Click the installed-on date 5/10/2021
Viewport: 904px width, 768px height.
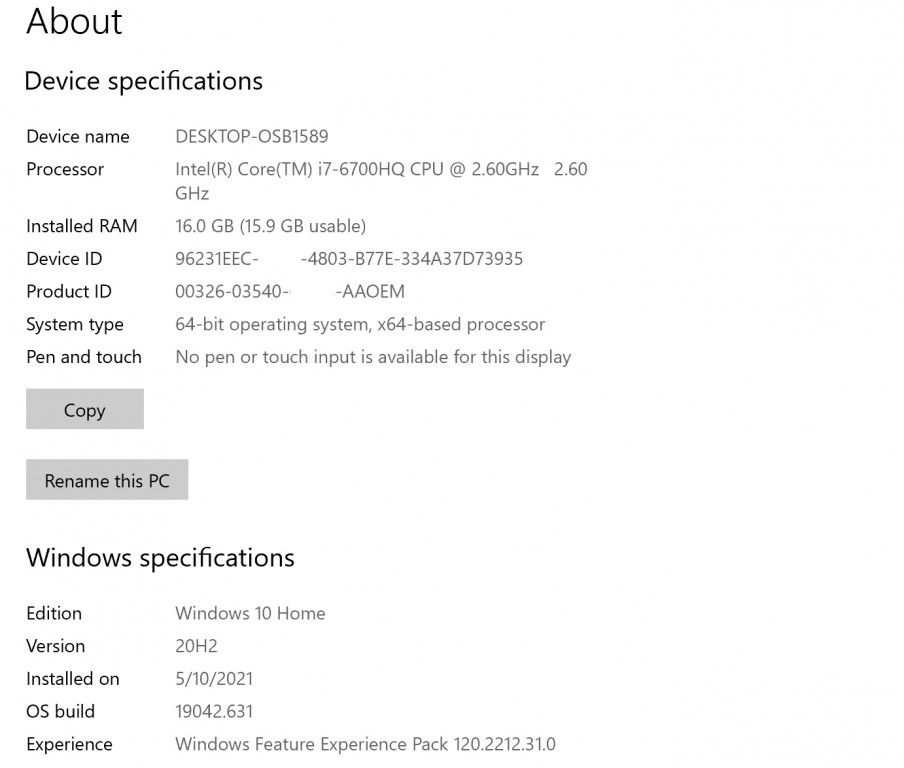[x=214, y=679]
